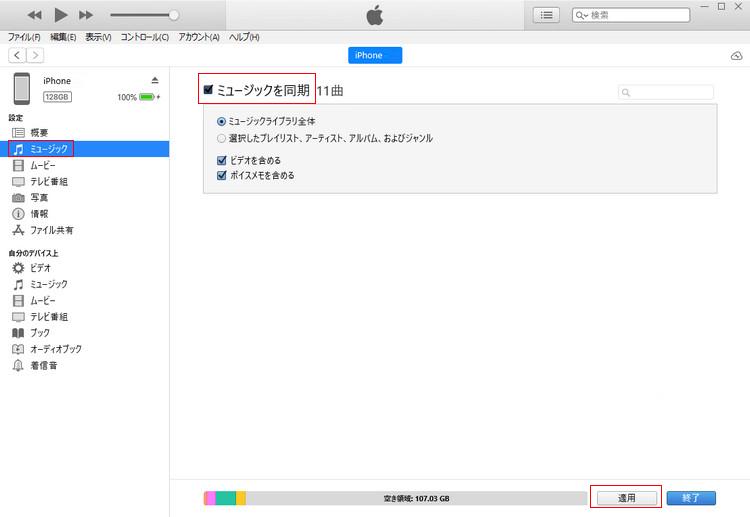Image resolution: width=750 pixels, height=517 pixels.
Task: Open the アカウント(A) menu
Action: pos(199,37)
